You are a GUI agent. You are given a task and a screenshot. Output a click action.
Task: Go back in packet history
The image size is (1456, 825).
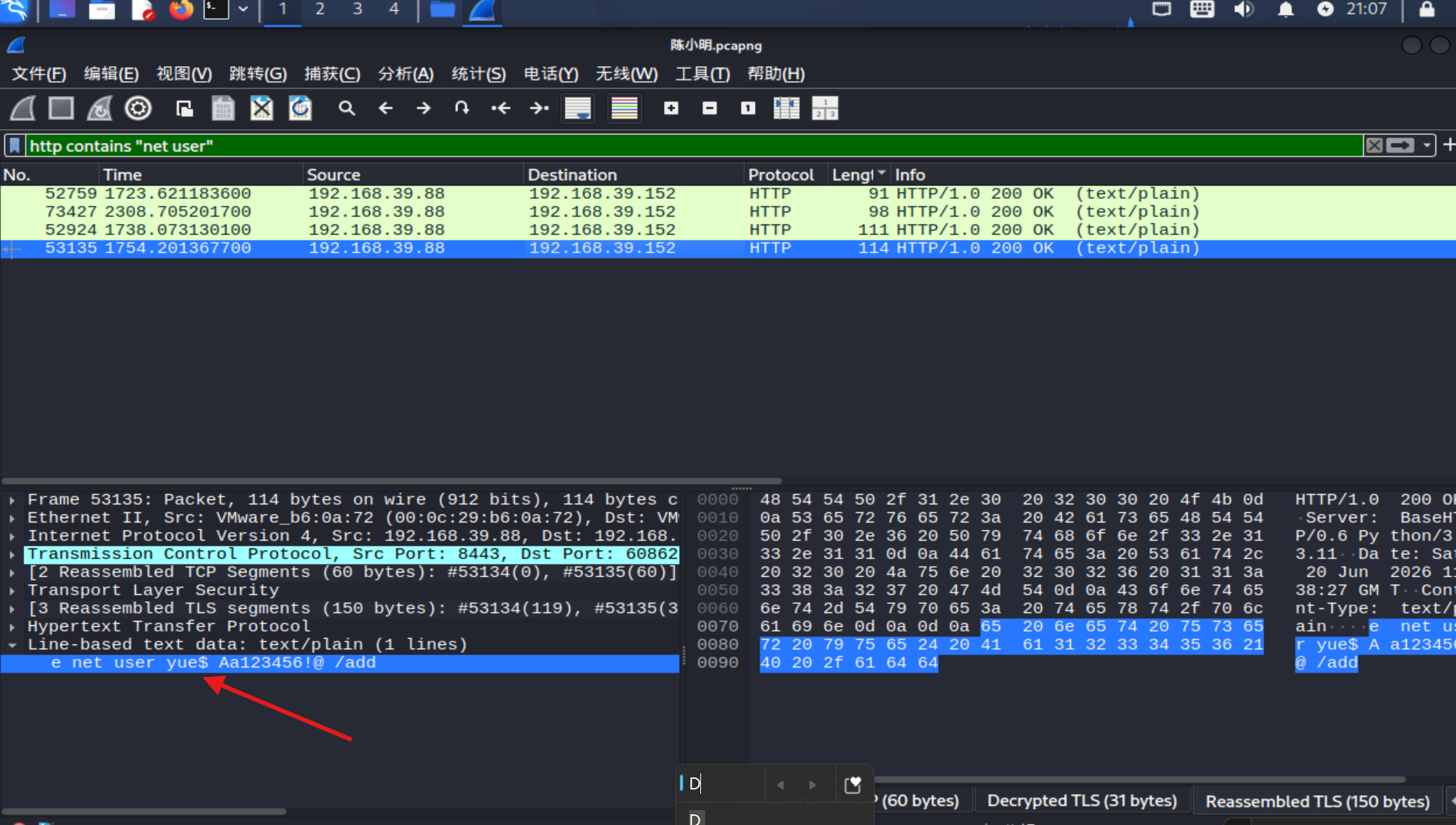coord(385,109)
